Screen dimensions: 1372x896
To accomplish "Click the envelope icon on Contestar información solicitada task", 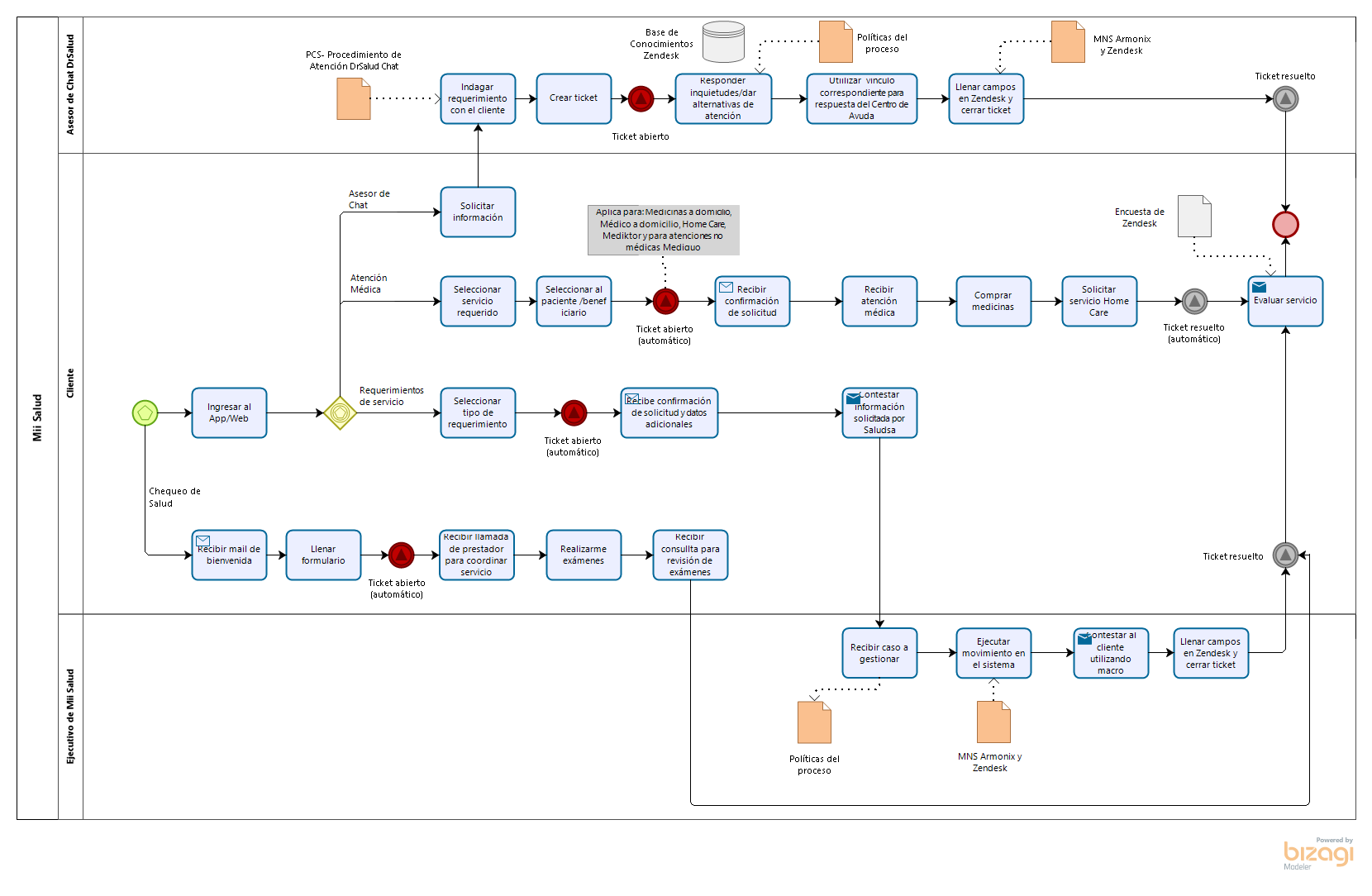I will tap(853, 398).
